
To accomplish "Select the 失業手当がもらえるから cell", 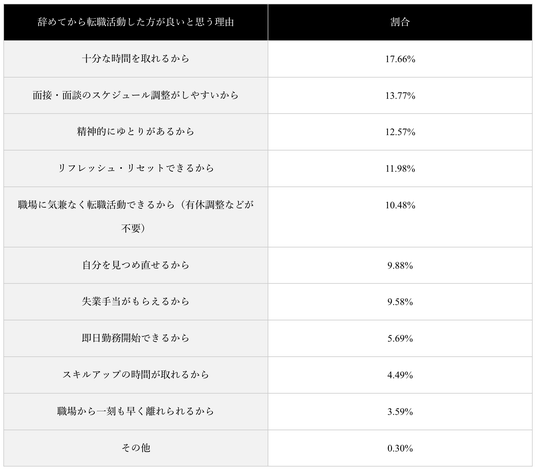I will 136,302.
